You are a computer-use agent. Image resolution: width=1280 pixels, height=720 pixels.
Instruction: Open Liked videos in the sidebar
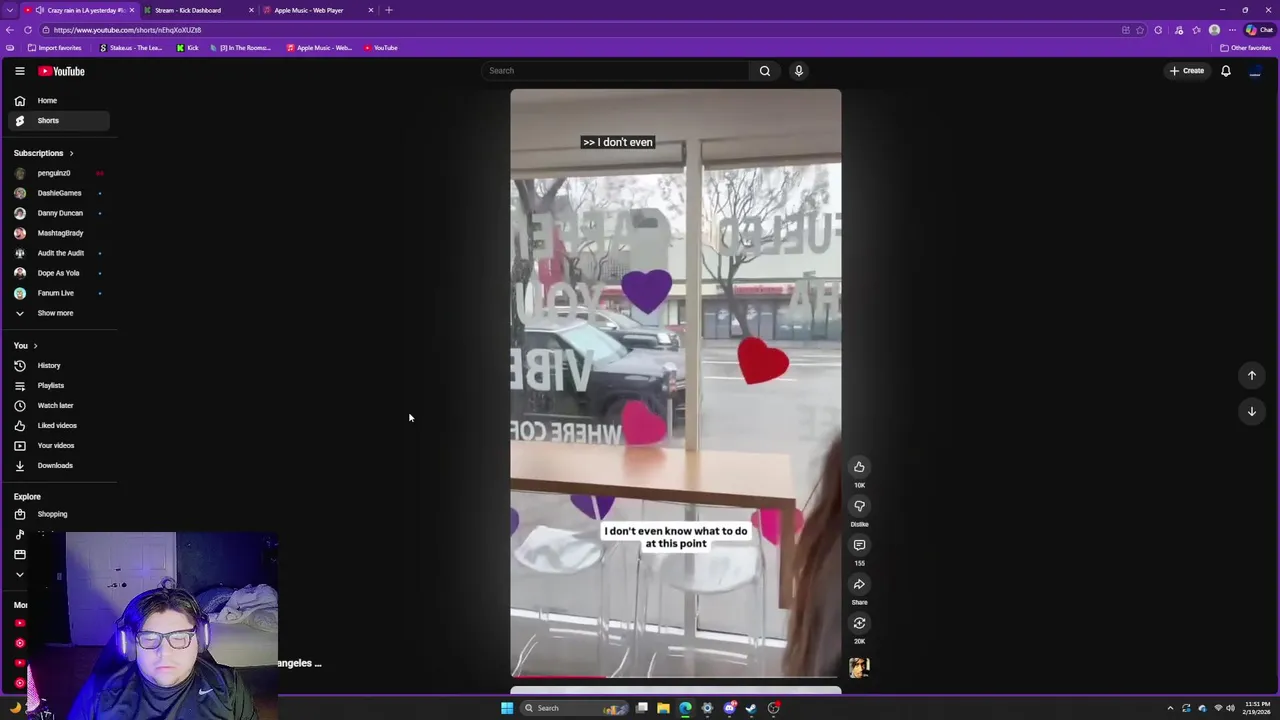coord(58,426)
